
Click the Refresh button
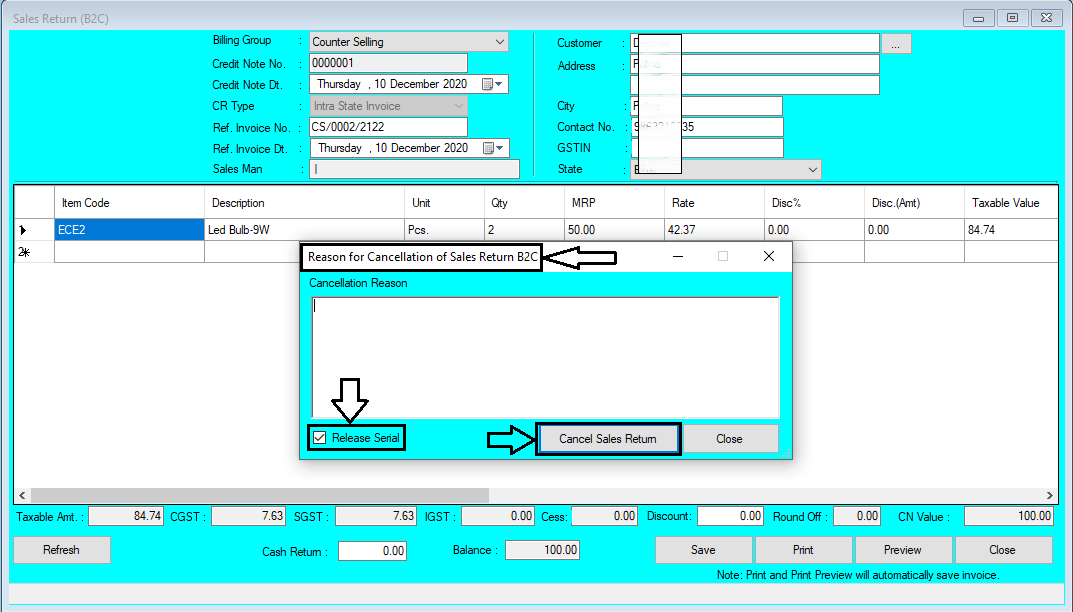tap(61, 549)
